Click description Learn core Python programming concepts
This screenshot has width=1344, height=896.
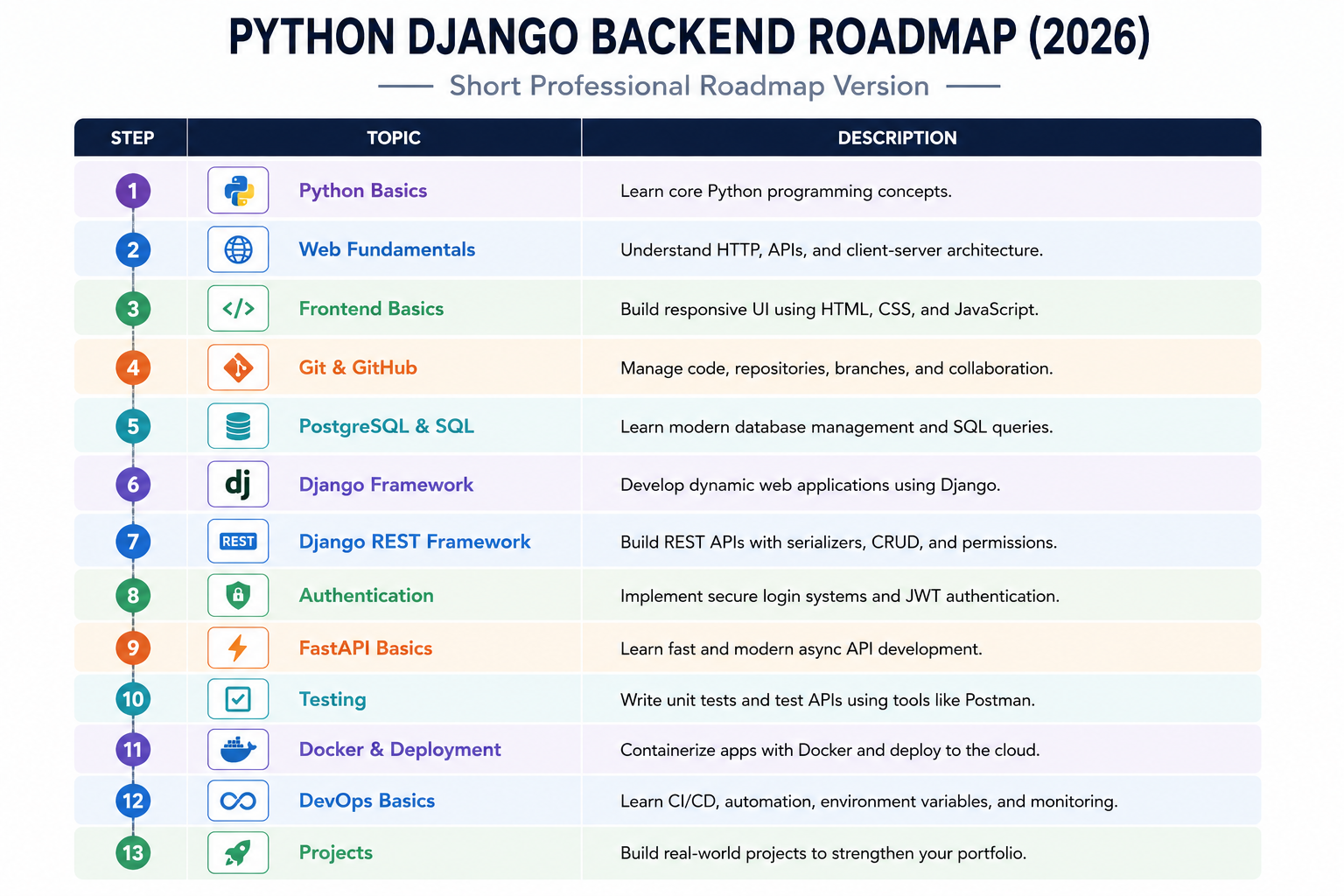(786, 192)
